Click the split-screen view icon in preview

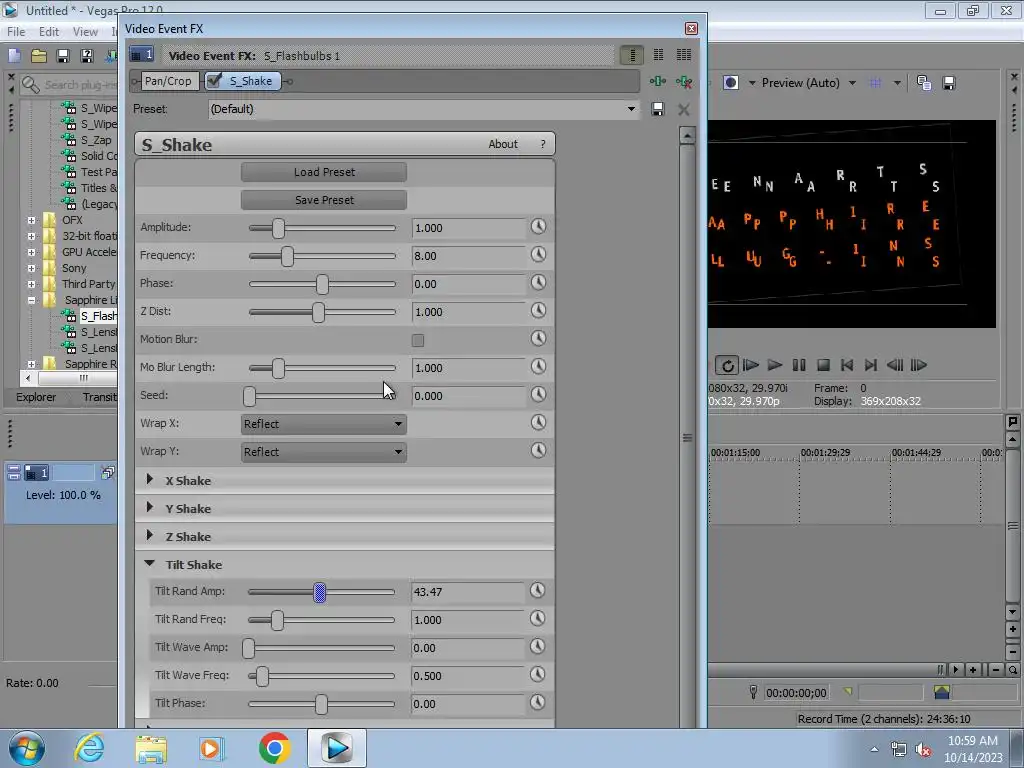point(731,83)
